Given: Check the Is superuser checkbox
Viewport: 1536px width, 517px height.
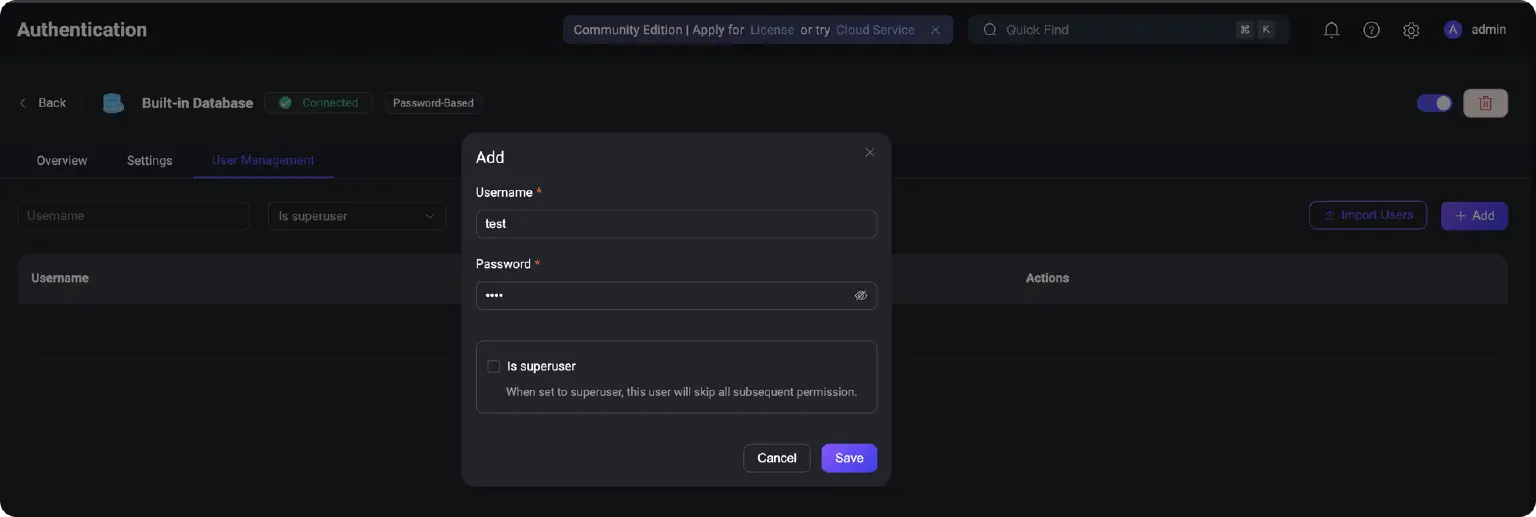Looking at the screenshot, I should click(493, 366).
